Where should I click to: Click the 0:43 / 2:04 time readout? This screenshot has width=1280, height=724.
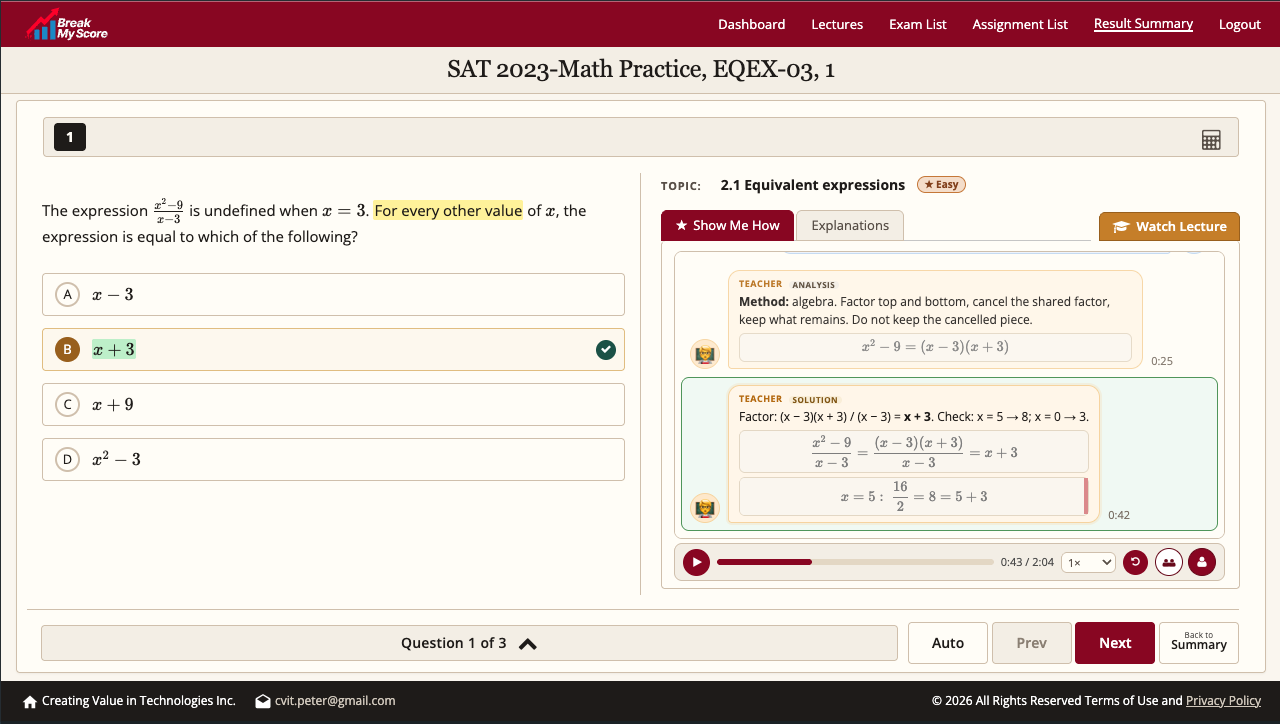[x=1027, y=562]
